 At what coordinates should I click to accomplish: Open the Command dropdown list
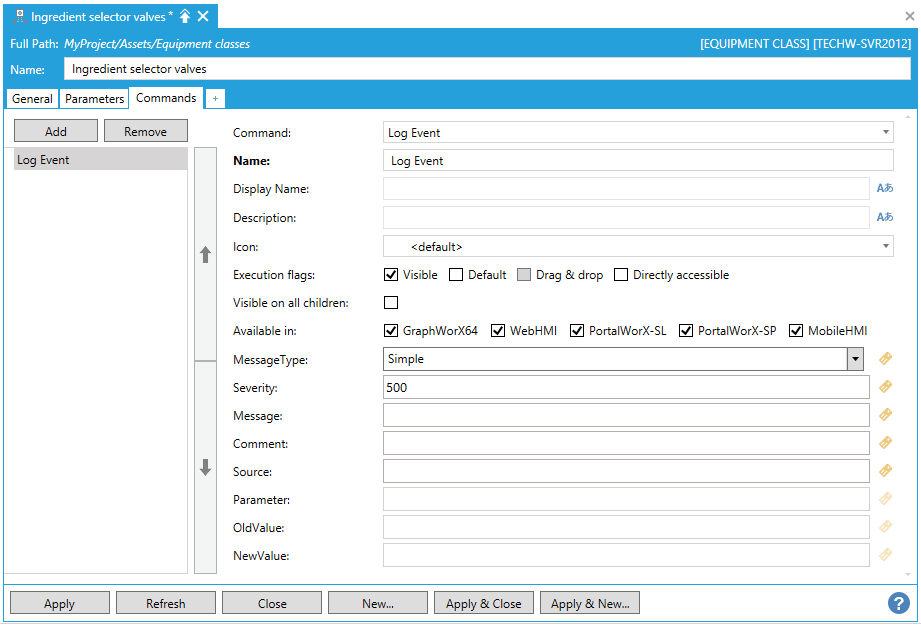point(886,132)
